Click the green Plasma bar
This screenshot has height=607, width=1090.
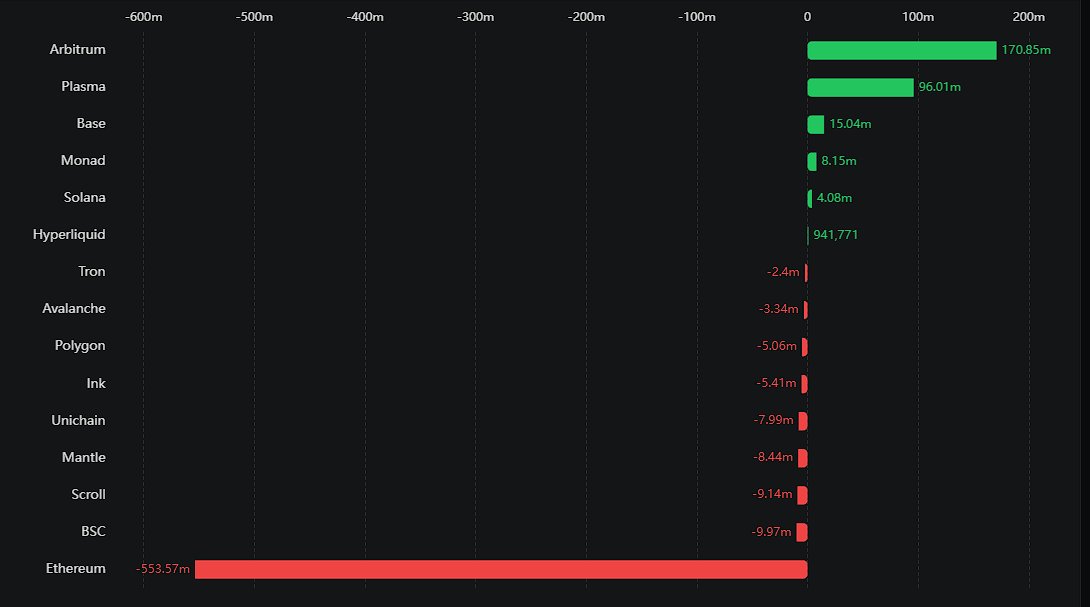coord(860,87)
